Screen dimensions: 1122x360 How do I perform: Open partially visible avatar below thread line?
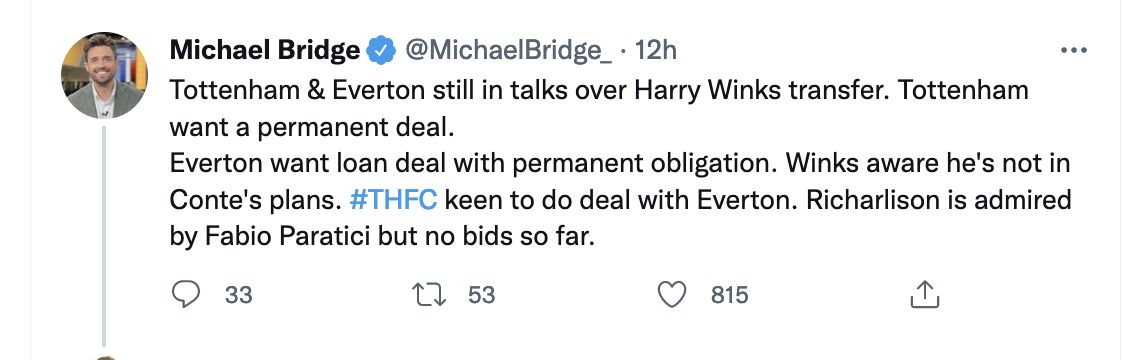coord(104,357)
